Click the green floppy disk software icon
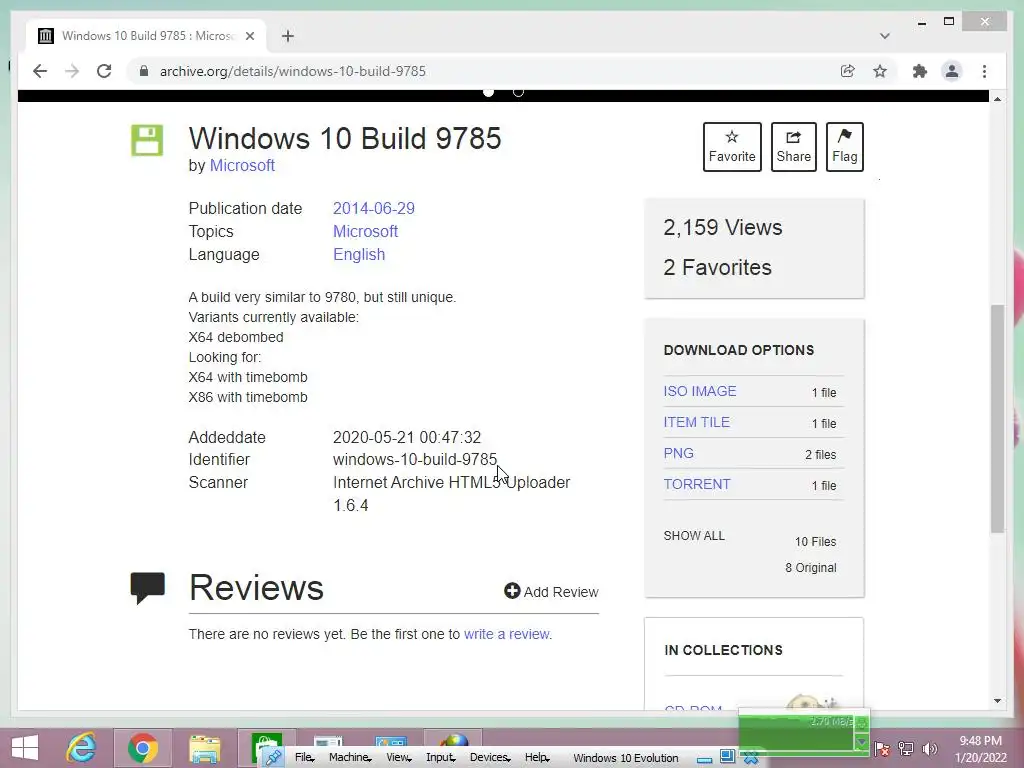Viewport: 1024px width, 768px height. pos(147,140)
